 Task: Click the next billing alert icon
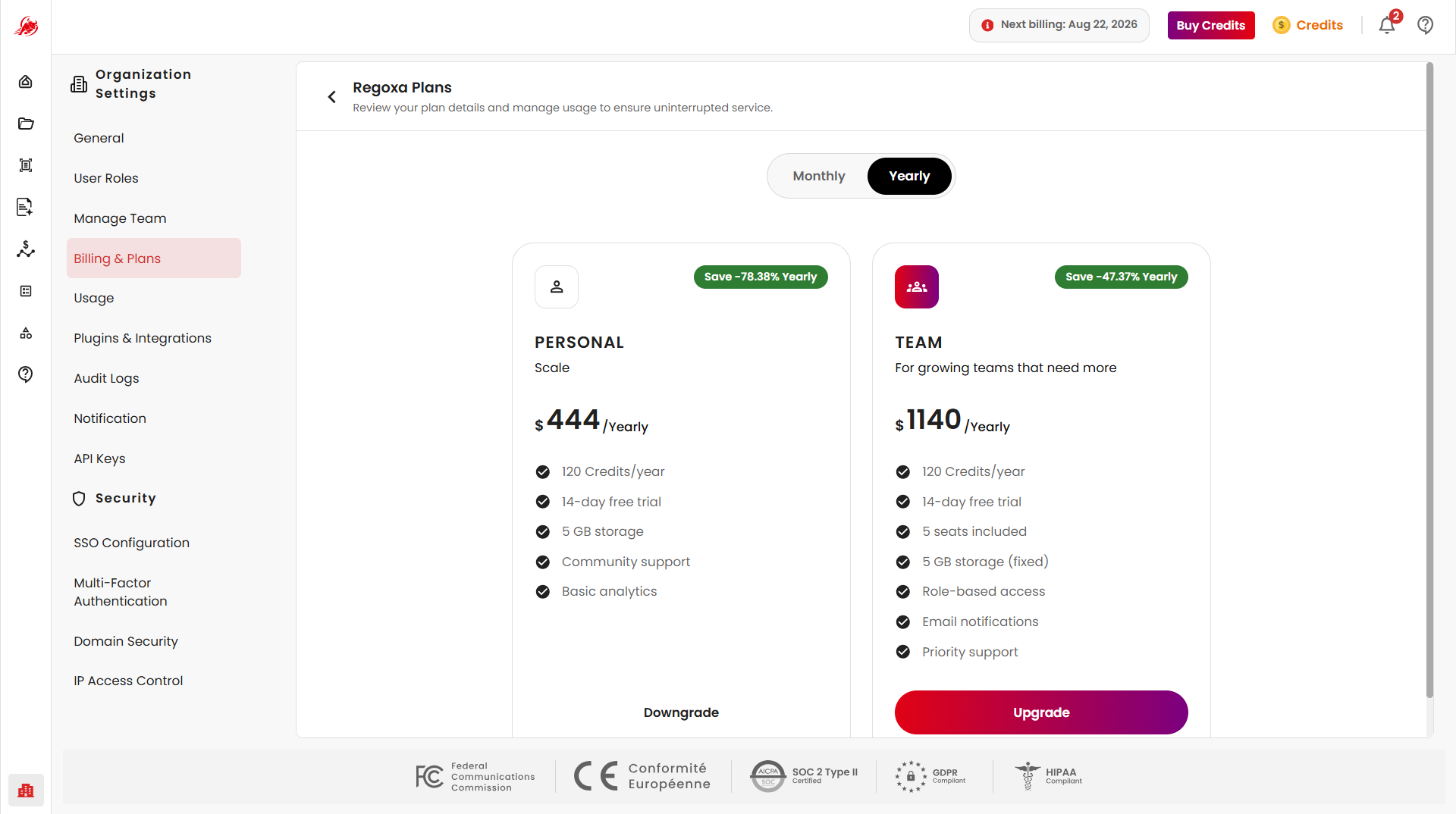coord(987,25)
